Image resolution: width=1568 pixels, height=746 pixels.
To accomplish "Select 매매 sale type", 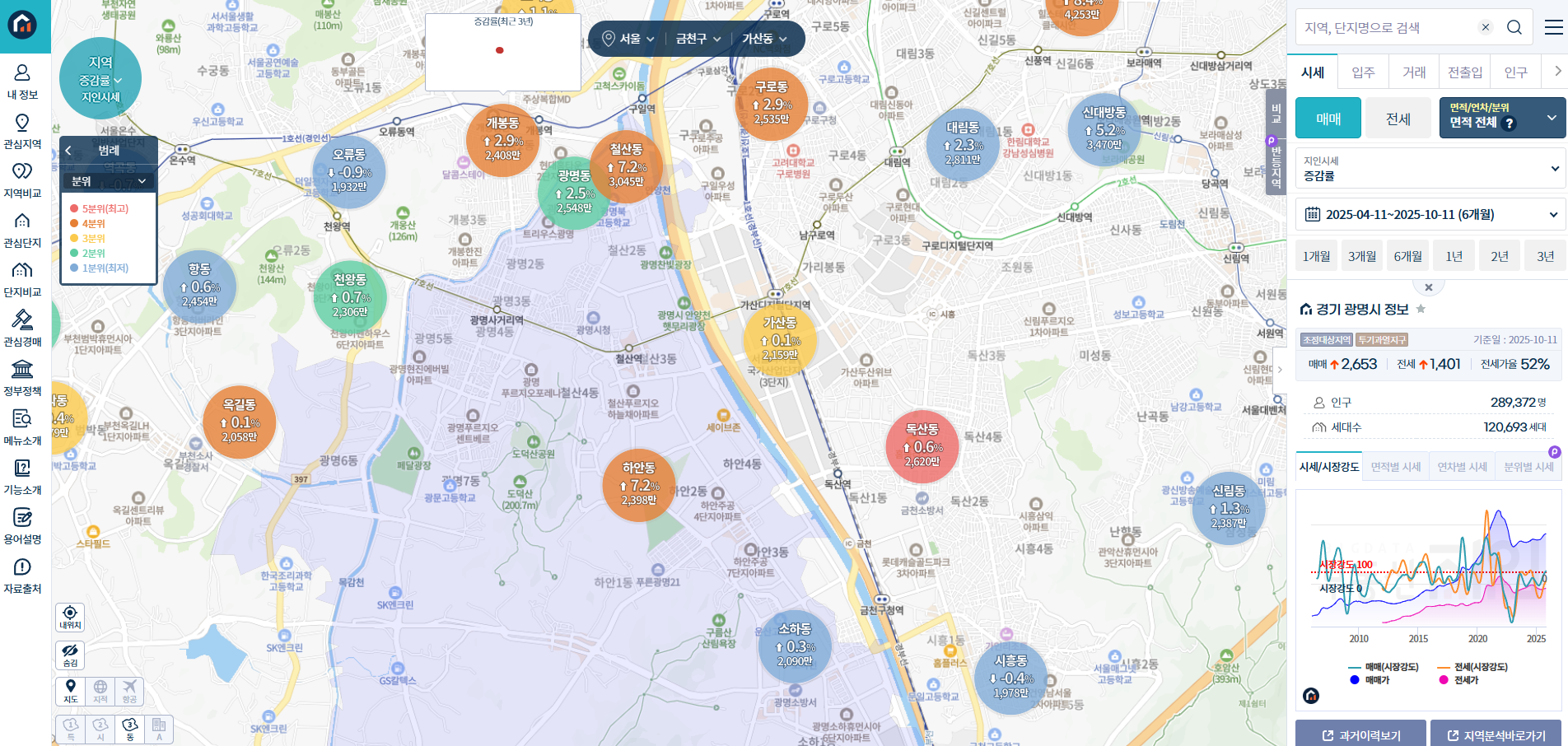I will tap(1328, 119).
